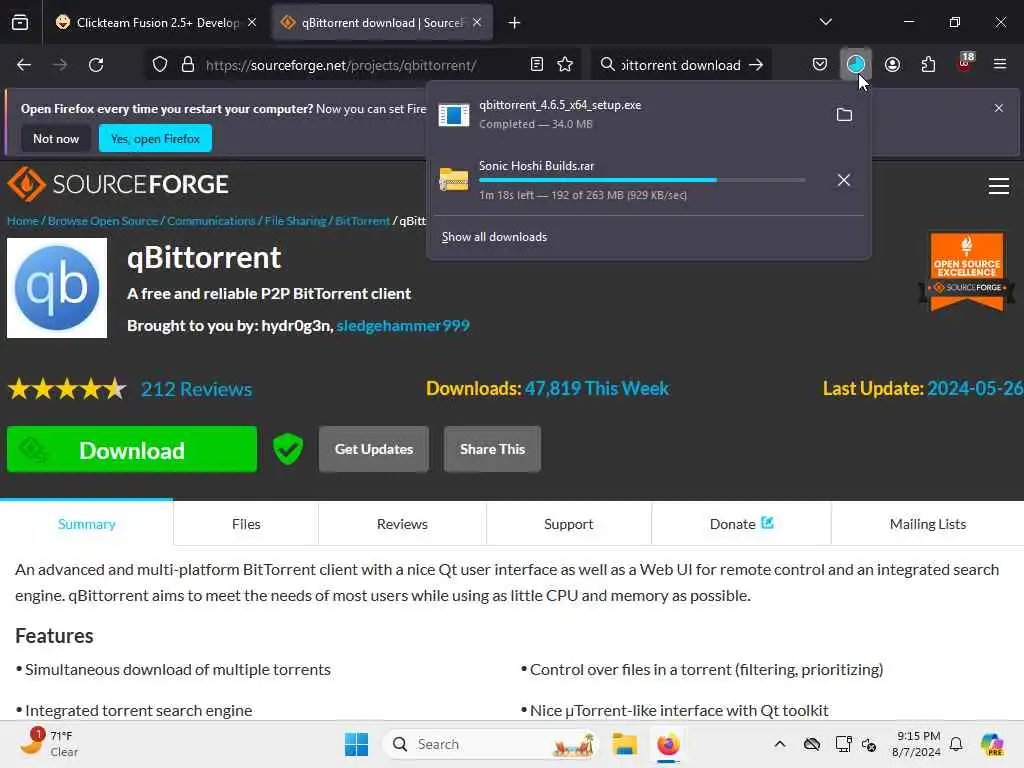Open the Donate tab
This screenshot has width=1024, height=768.
741,524
